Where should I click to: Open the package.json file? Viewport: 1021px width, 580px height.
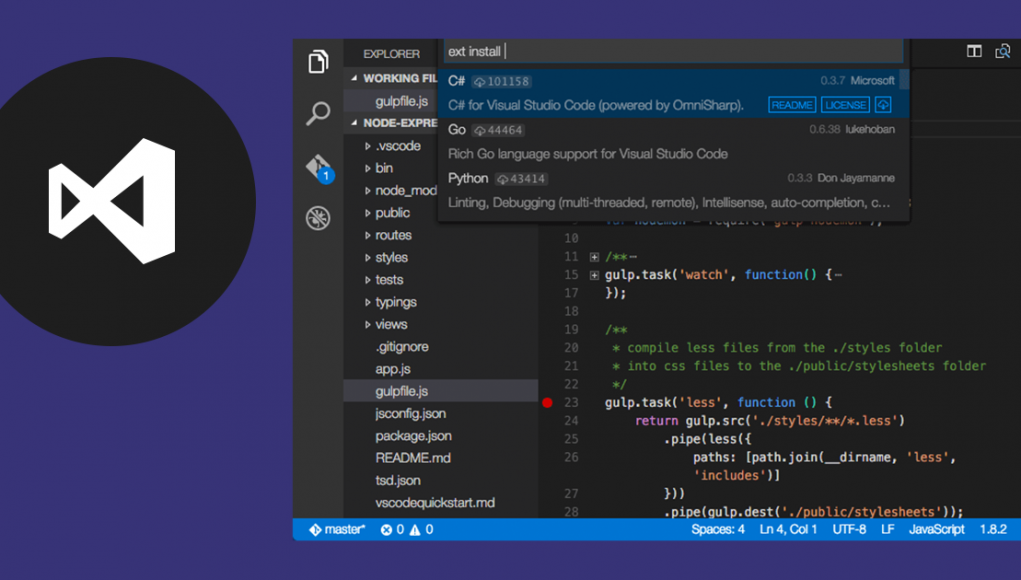(413, 436)
